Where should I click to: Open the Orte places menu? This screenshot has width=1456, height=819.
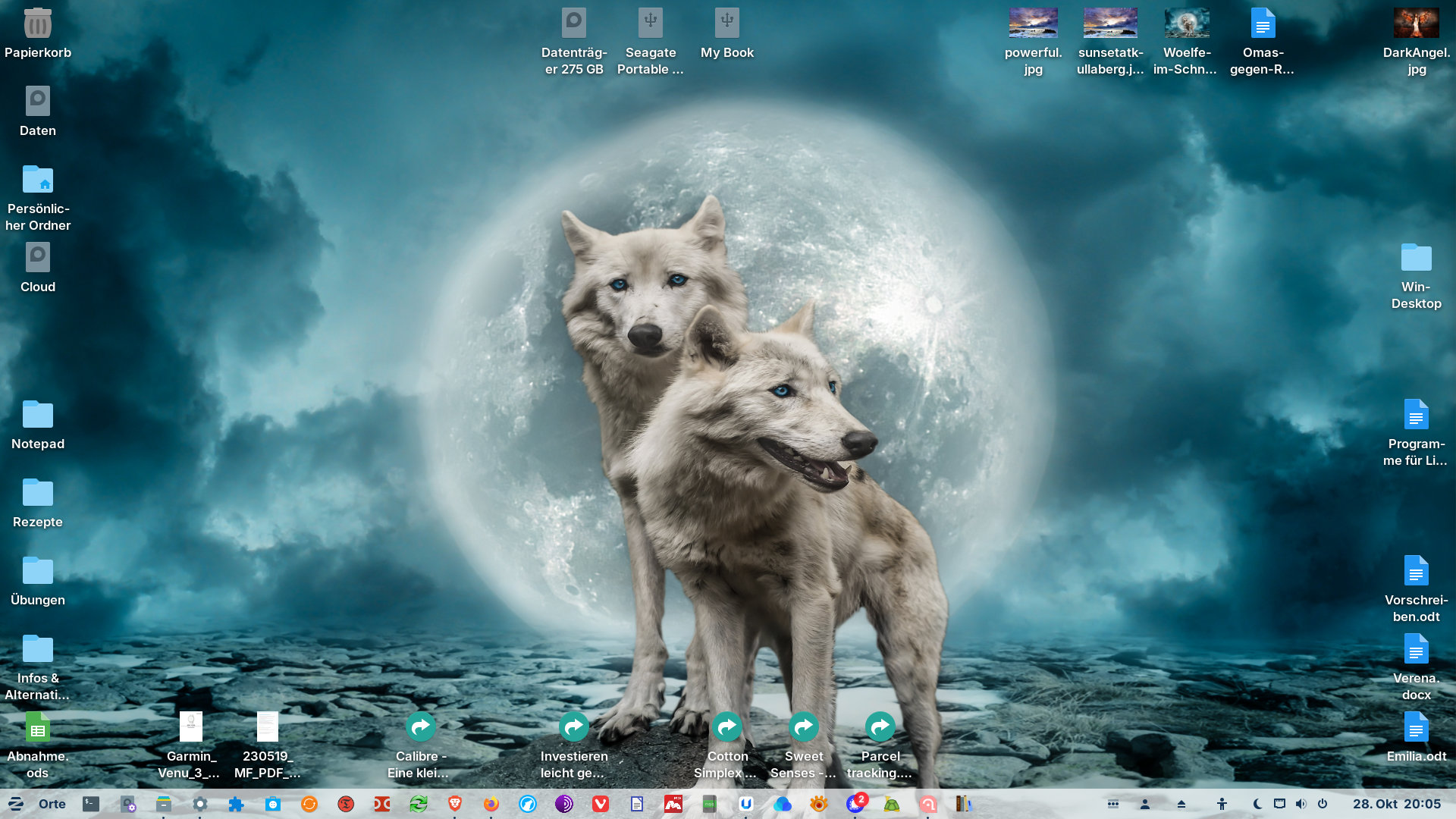(x=52, y=804)
